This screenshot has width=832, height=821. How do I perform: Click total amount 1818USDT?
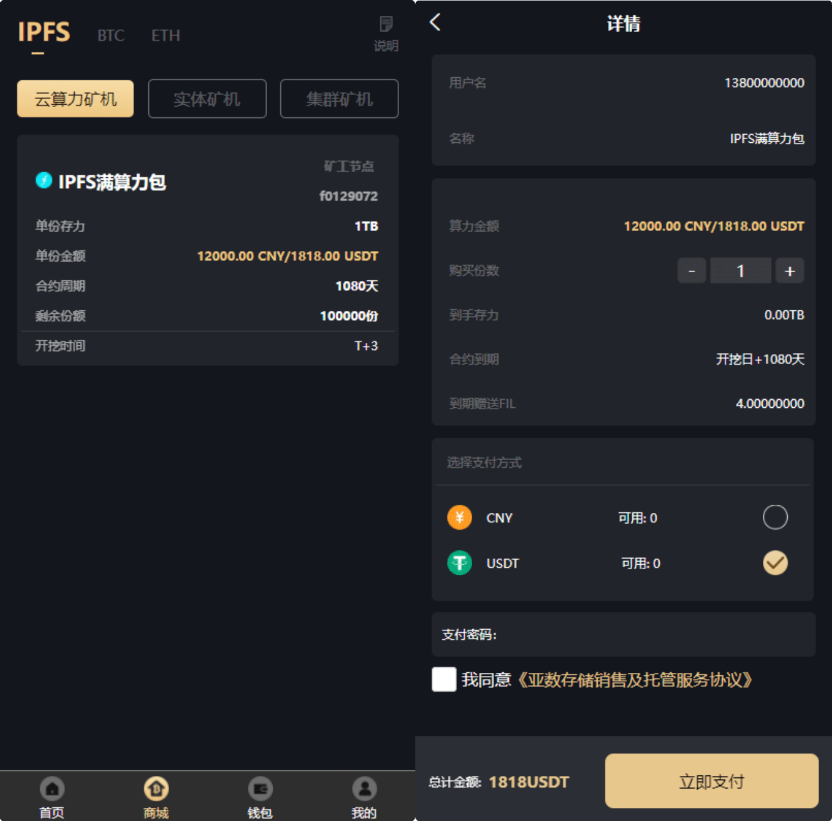click(528, 782)
